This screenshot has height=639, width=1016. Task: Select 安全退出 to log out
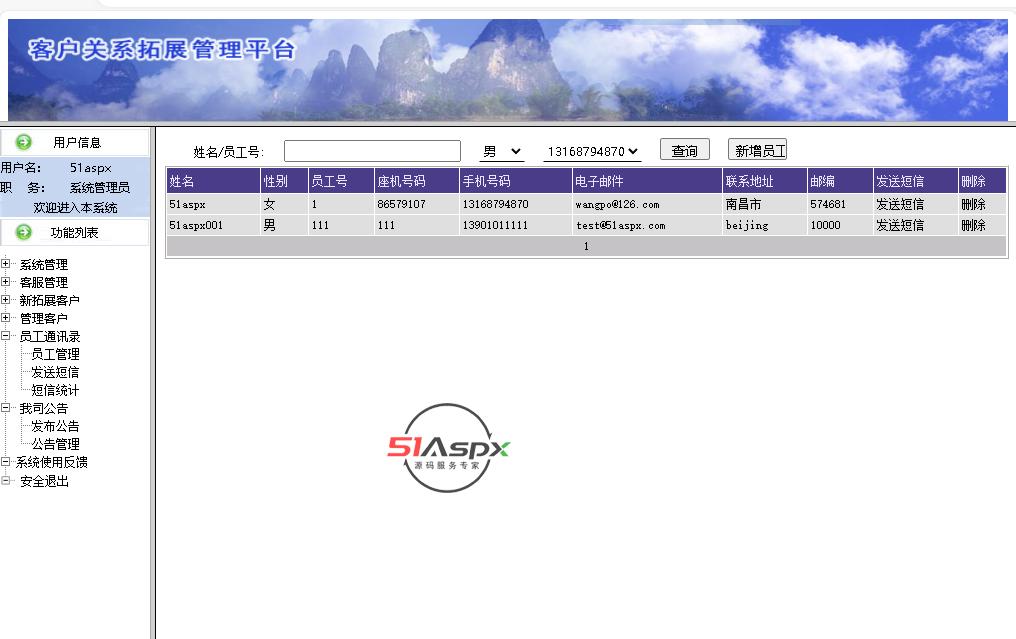pos(44,481)
